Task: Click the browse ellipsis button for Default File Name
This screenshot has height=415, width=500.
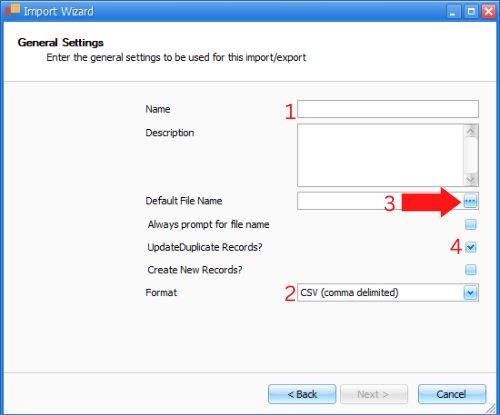Action: tap(470, 201)
